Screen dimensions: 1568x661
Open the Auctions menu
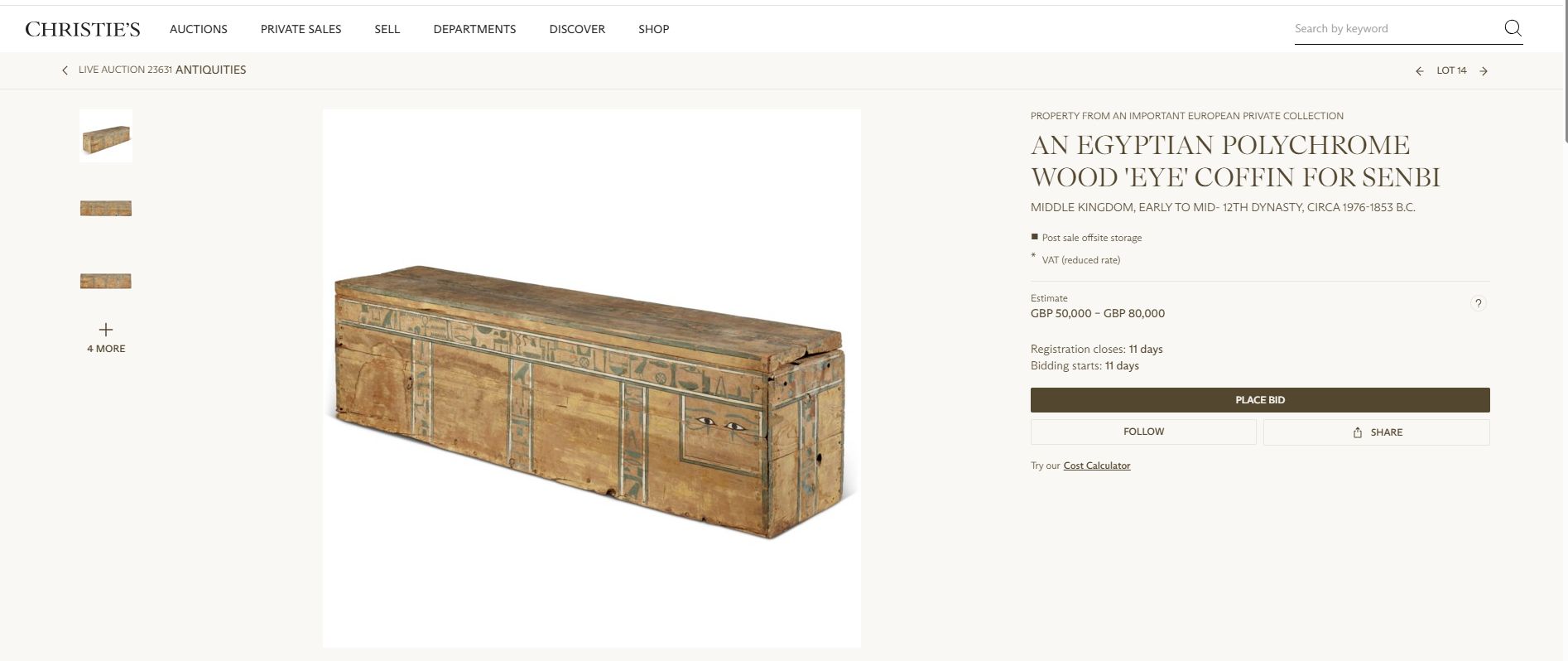199,29
